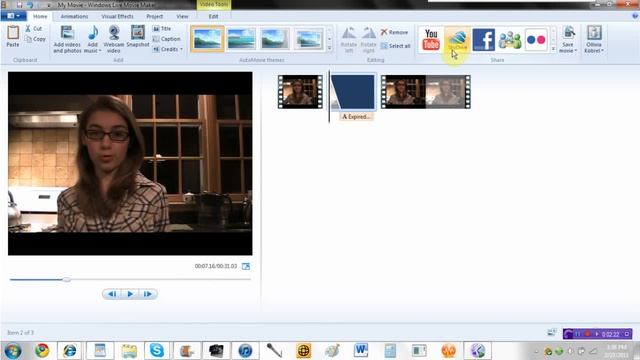Publish the movie to SkyDrive
This screenshot has width=640, height=360.
click(457, 39)
